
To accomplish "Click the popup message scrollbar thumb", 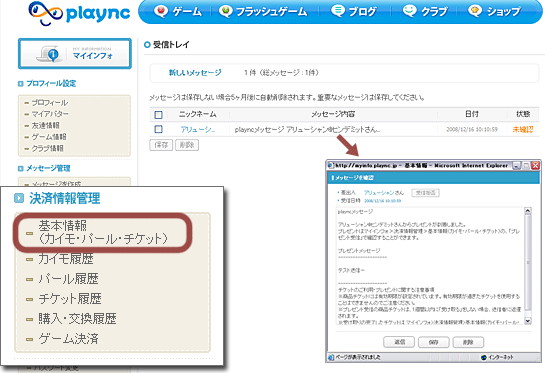I will [x=528, y=263].
